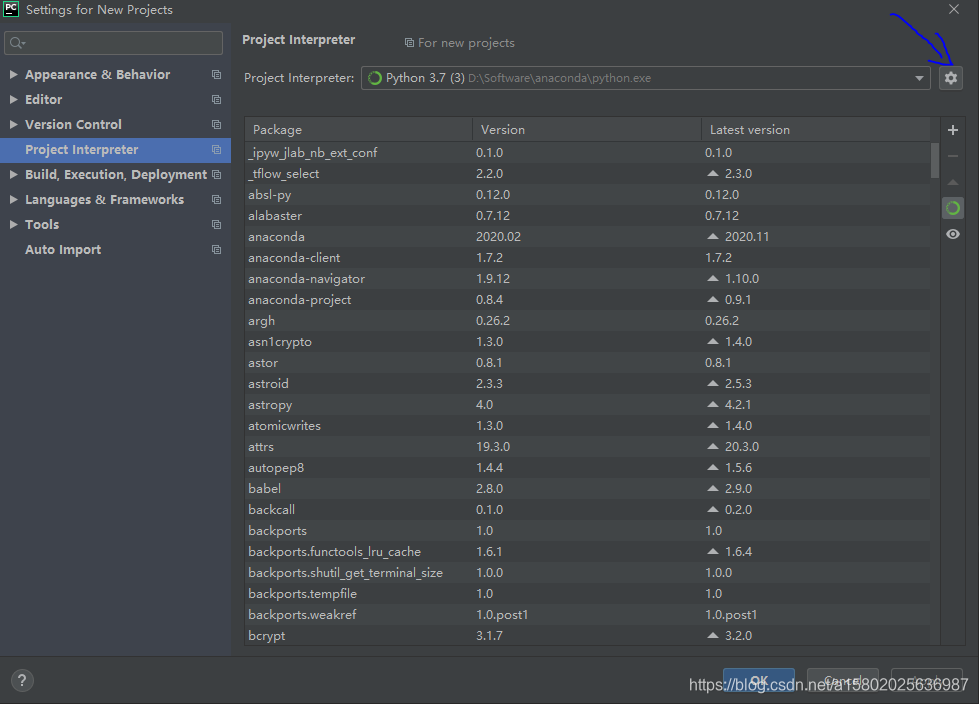
Task: Select the babel package row
Action: 588,488
